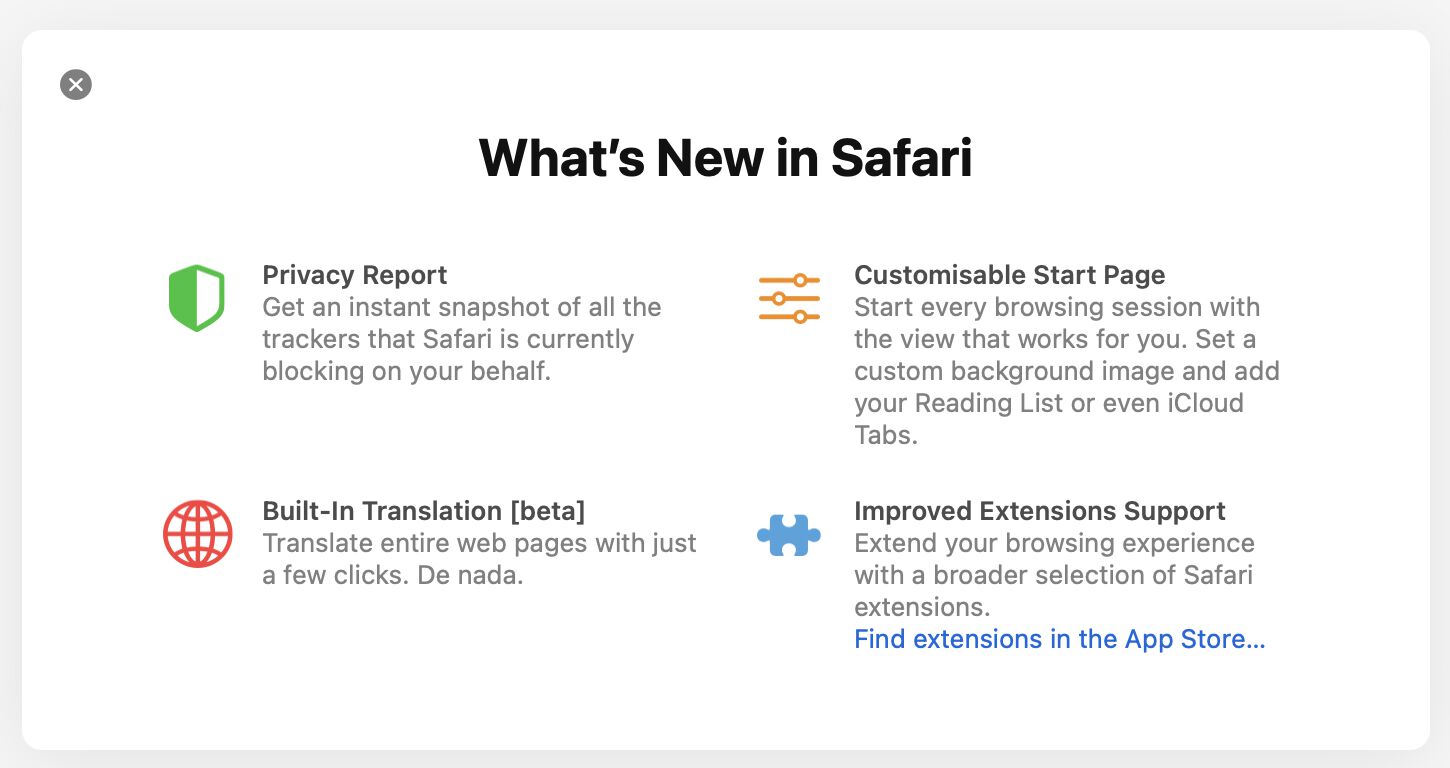Open Find extensions in the App Store link

point(1059,639)
